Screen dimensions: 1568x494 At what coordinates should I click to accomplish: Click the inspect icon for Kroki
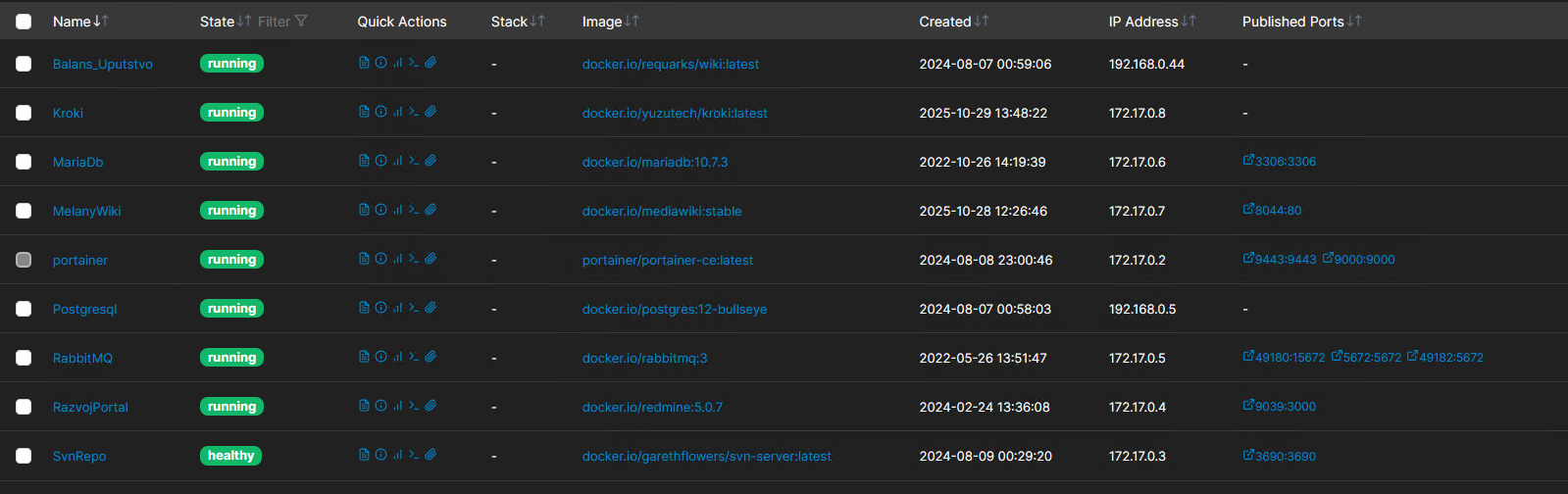point(380,112)
